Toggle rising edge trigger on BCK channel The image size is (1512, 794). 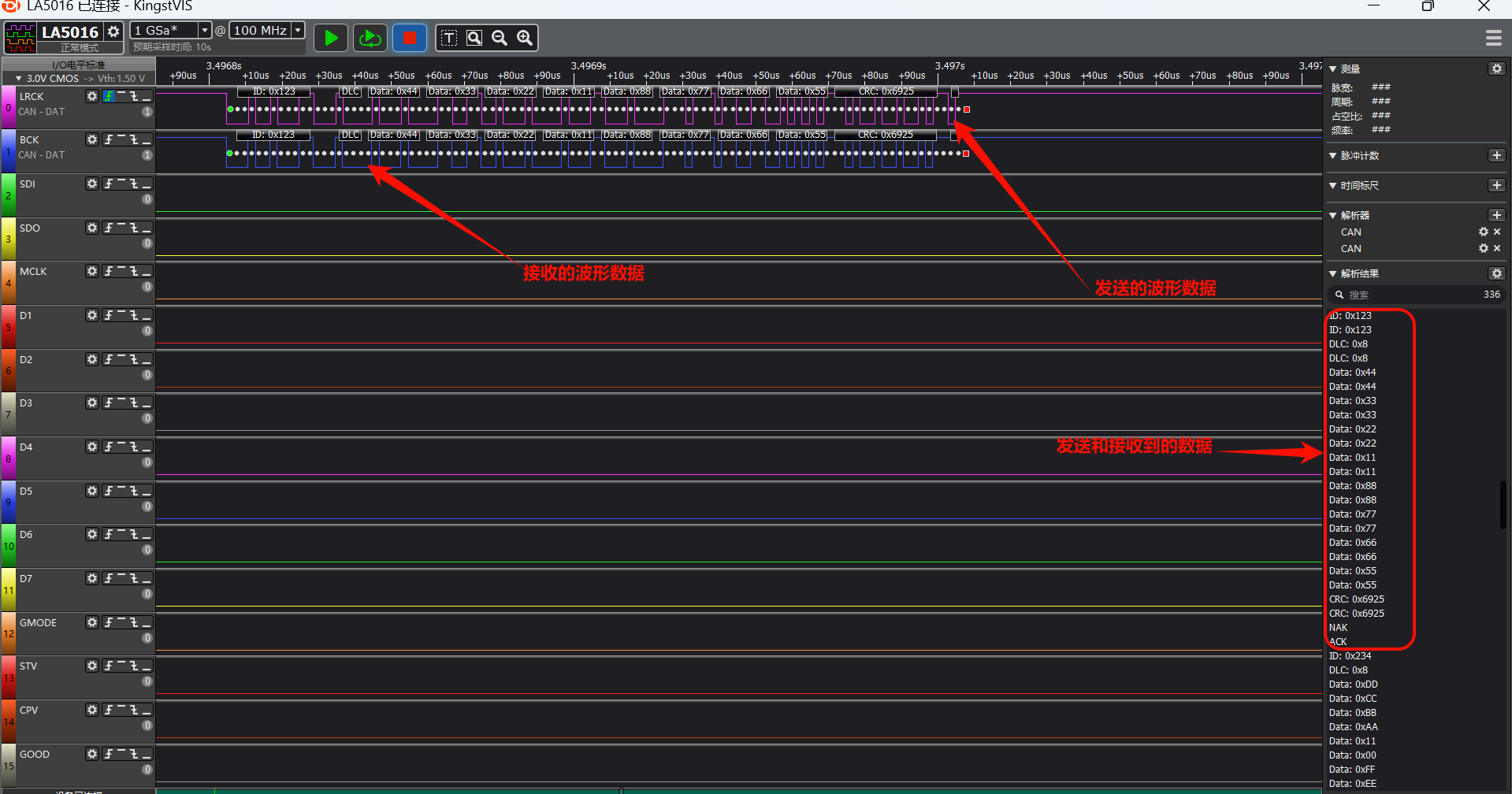click(109, 139)
